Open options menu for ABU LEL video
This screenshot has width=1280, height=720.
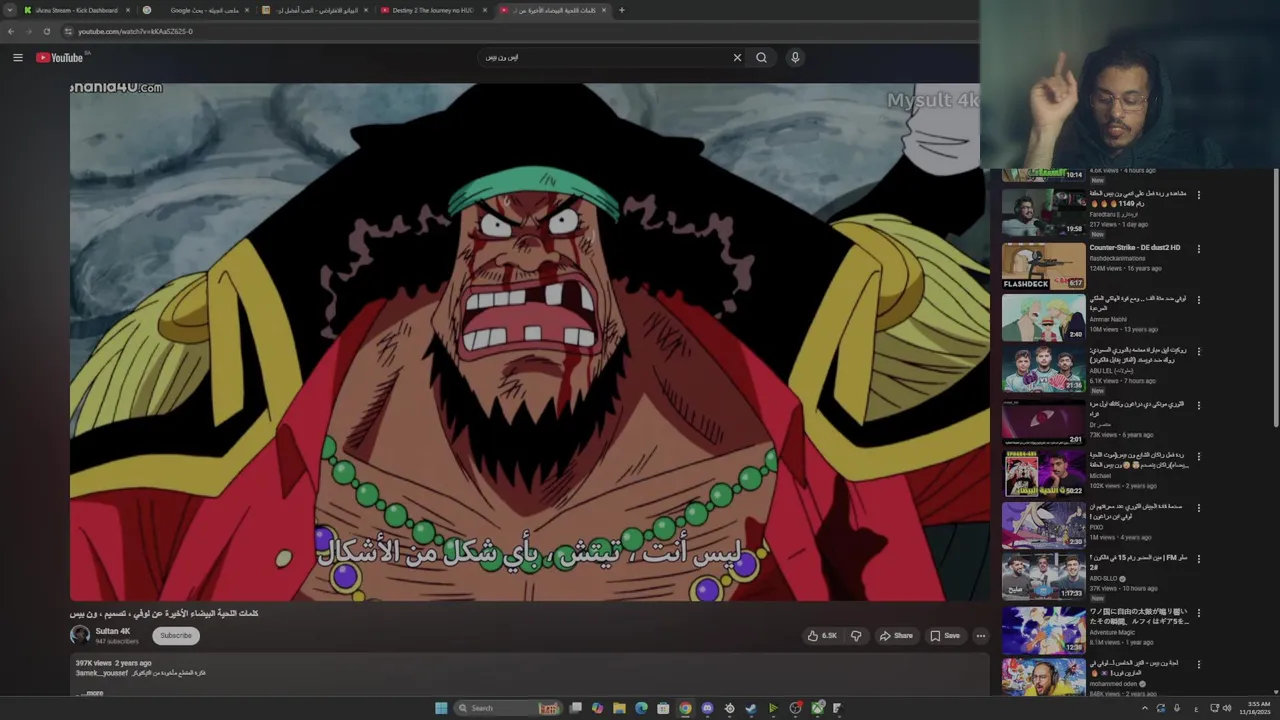tap(1199, 352)
